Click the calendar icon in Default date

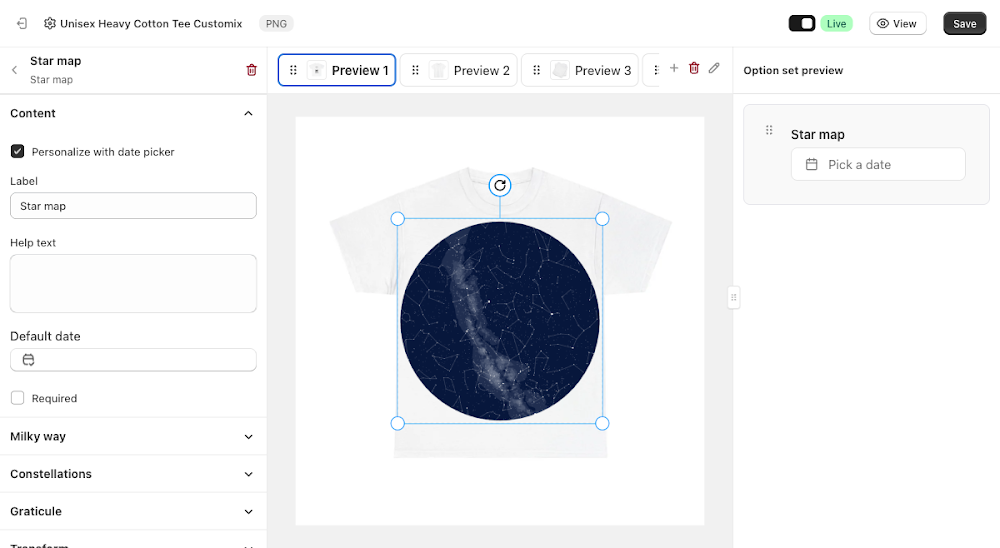(x=29, y=360)
